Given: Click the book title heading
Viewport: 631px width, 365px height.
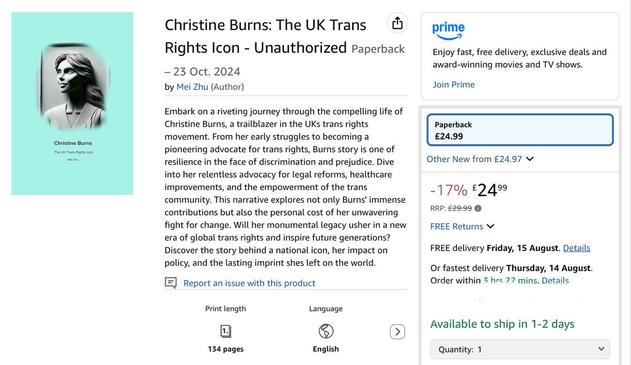Looking at the screenshot, I should pyautogui.click(x=265, y=36).
